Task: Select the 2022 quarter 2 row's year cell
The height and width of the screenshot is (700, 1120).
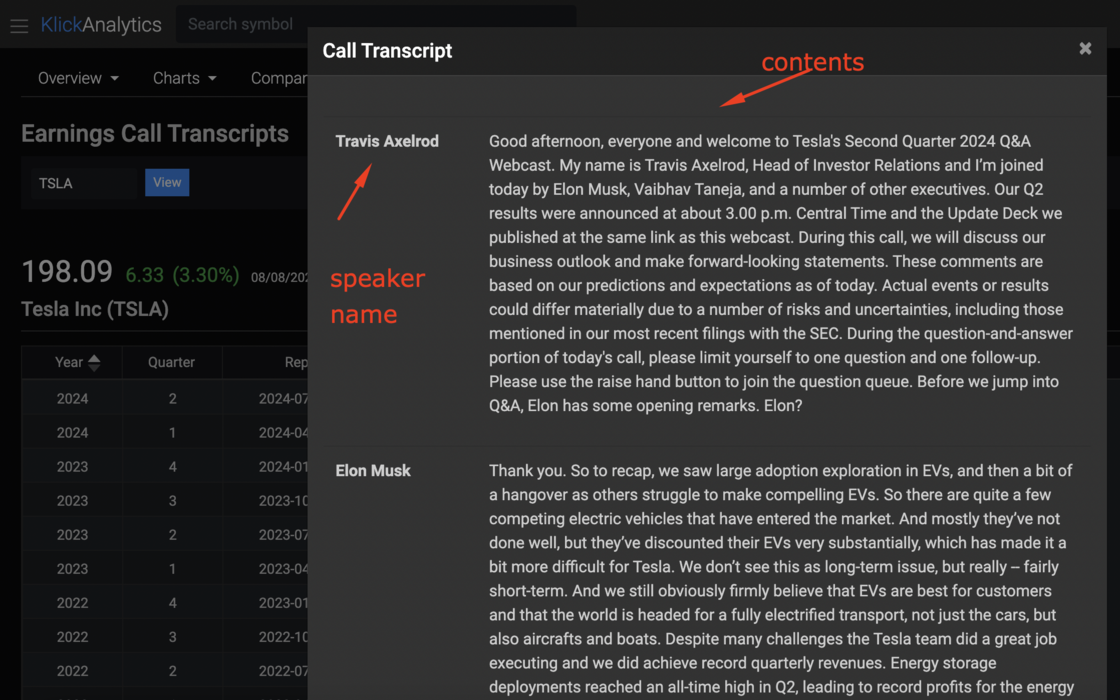Action: click(x=72, y=671)
